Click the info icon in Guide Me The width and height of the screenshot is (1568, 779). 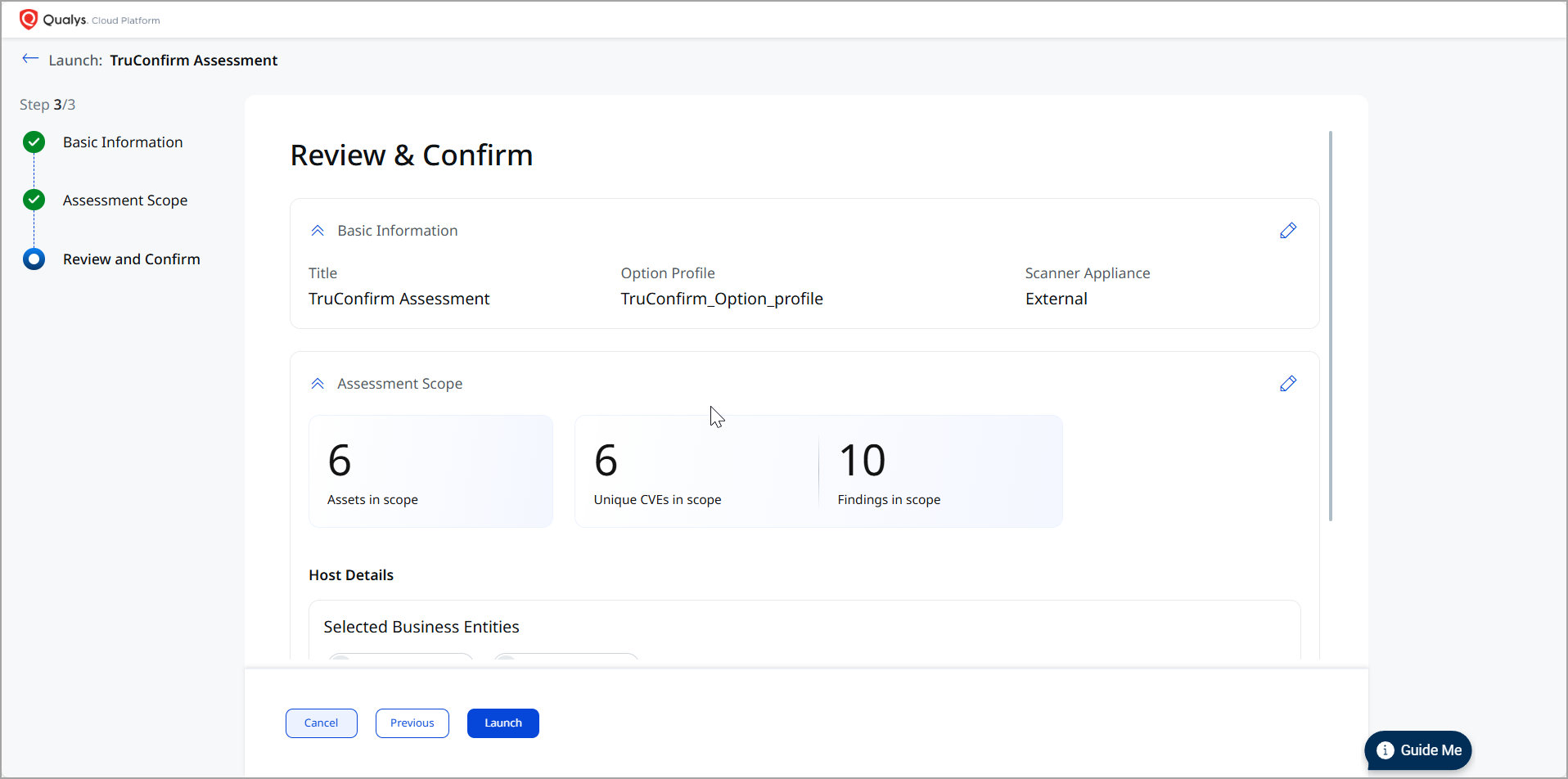click(x=1385, y=750)
